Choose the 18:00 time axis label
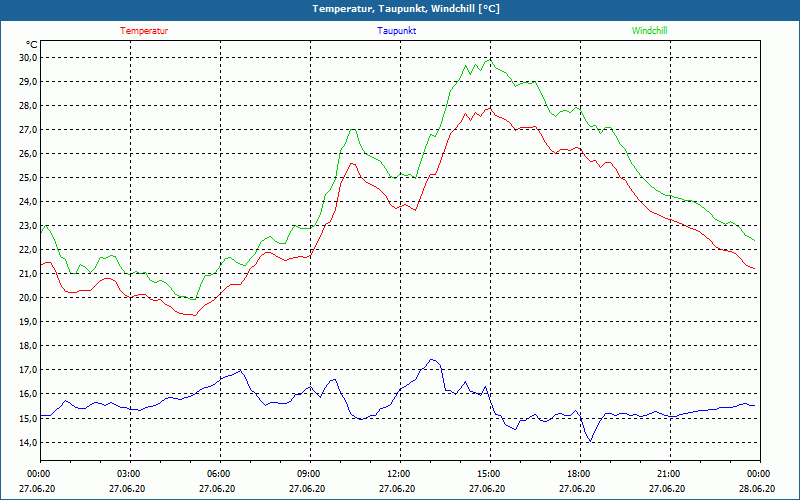The image size is (800, 500). [579, 474]
